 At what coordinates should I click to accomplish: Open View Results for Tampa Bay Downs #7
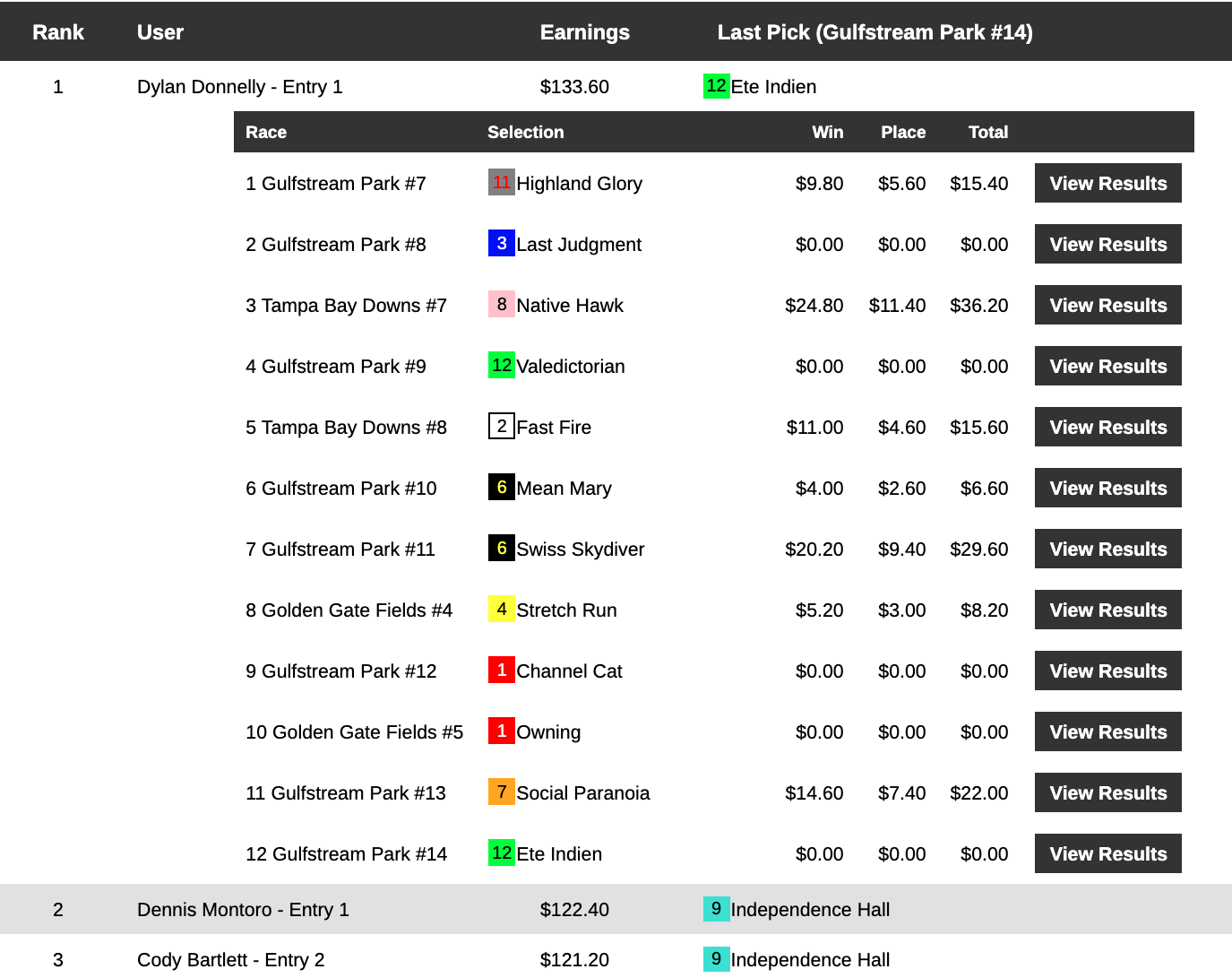tap(1107, 305)
